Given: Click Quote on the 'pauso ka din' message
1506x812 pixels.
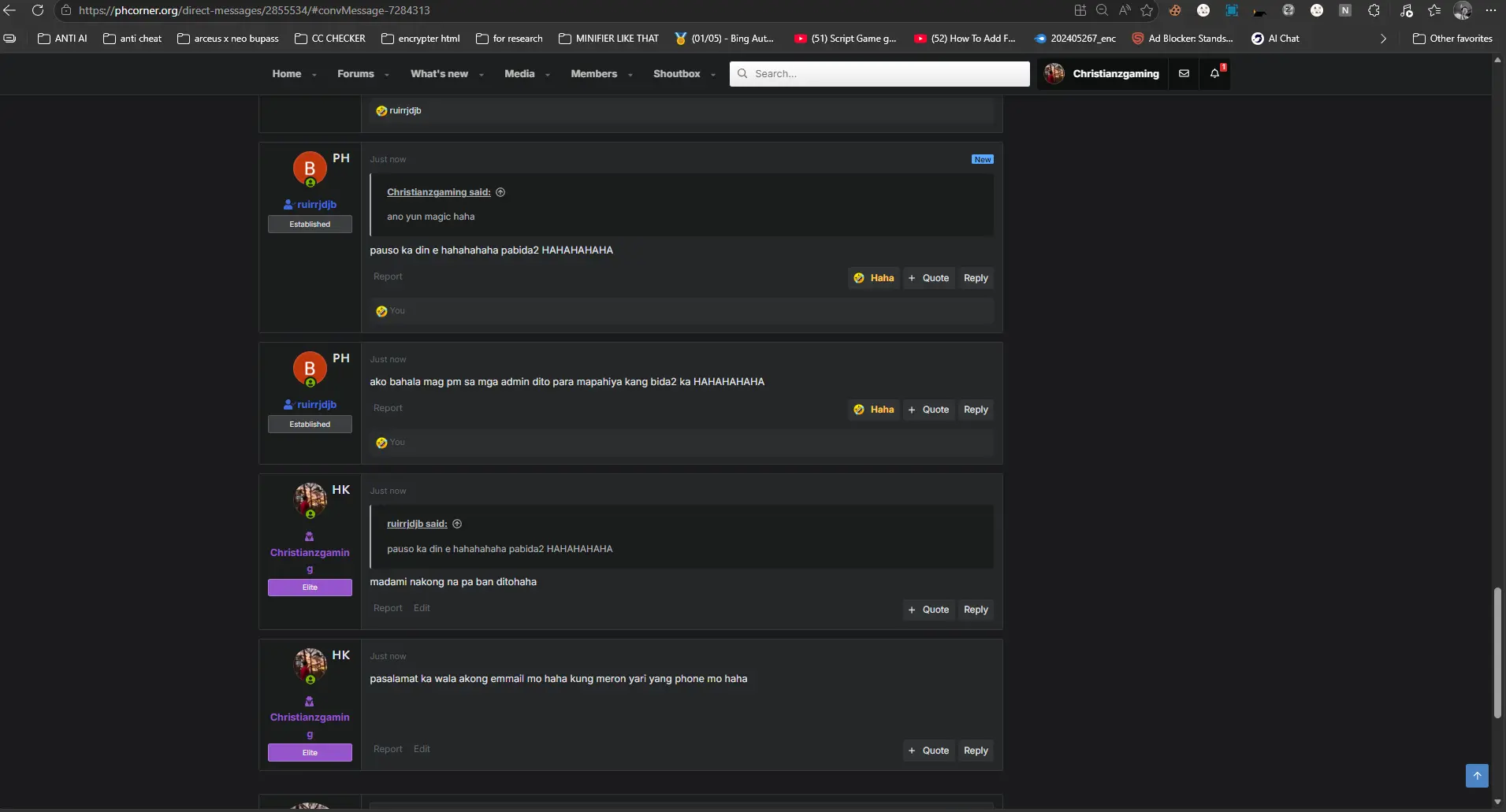Looking at the screenshot, I should 928,278.
